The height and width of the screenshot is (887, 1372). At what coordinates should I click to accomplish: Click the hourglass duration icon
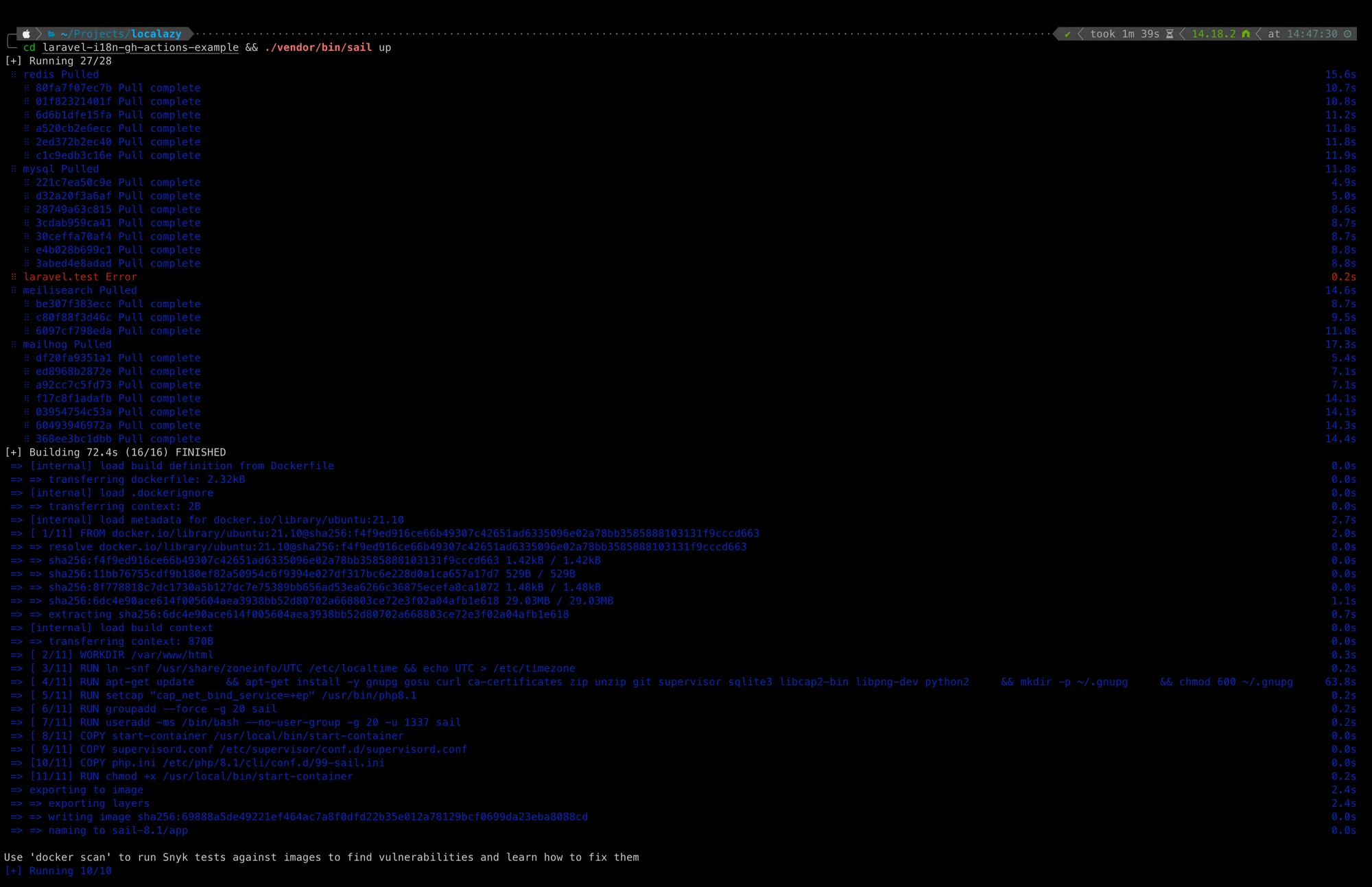1170,34
